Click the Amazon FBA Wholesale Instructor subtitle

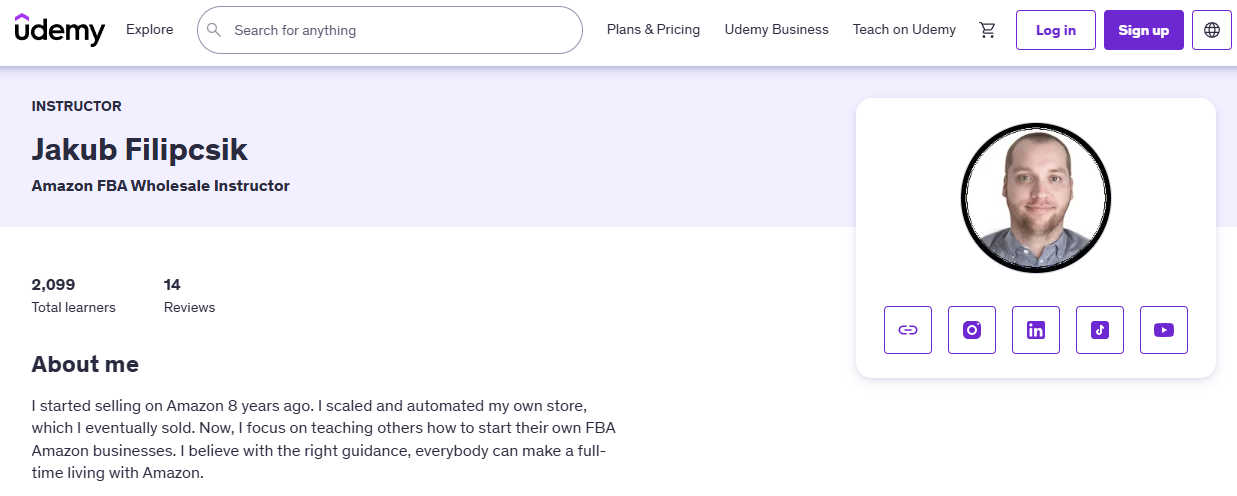(161, 186)
